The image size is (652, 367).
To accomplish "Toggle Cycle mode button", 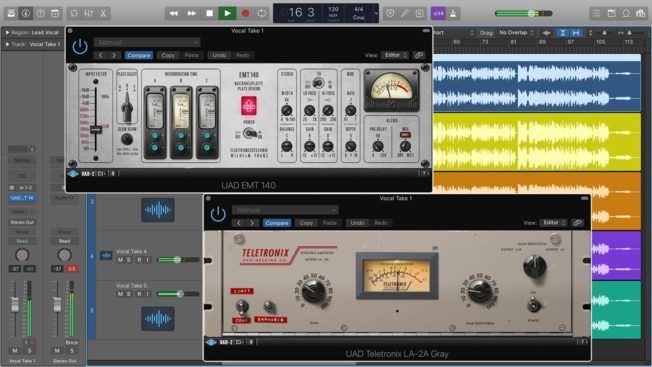I will (x=262, y=13).
